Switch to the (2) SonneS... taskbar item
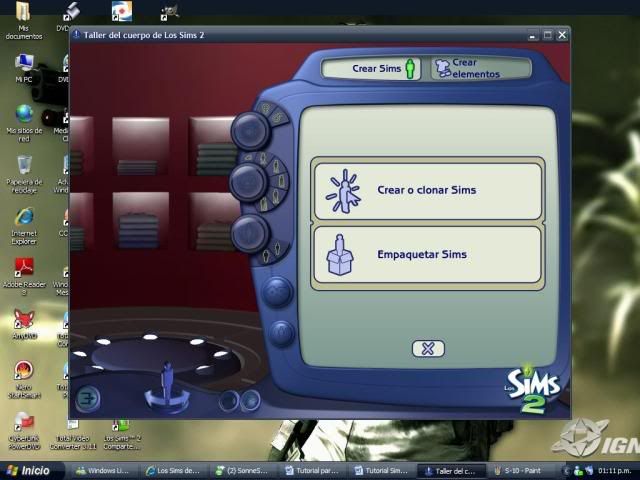 (244, 471)
